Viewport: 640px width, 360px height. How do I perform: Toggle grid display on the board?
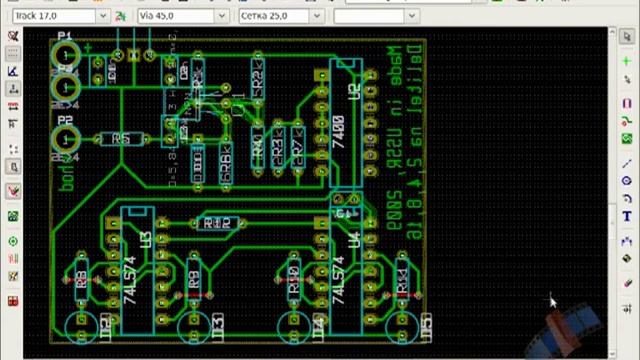(x=13, y=53)
